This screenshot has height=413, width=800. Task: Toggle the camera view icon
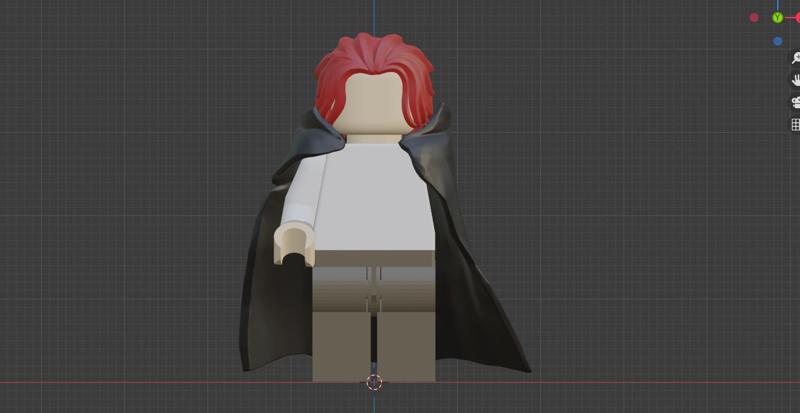(795, 102)
